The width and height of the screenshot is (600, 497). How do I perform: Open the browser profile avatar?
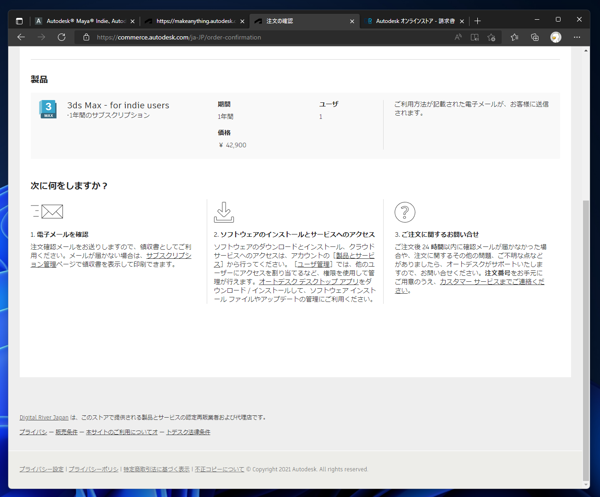(556, 37)
